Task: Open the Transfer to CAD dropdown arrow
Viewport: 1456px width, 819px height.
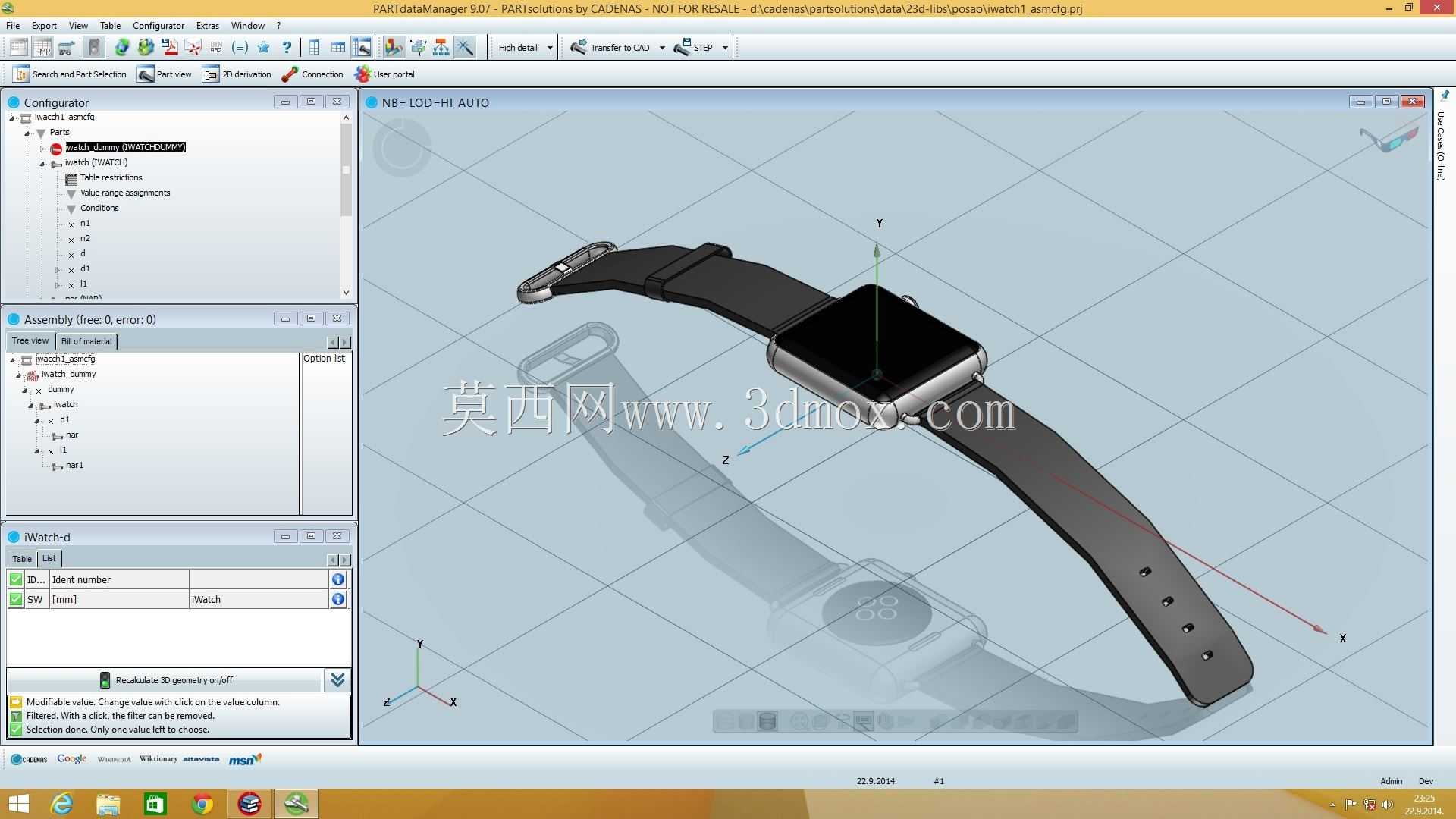Action: coord(662,48)
